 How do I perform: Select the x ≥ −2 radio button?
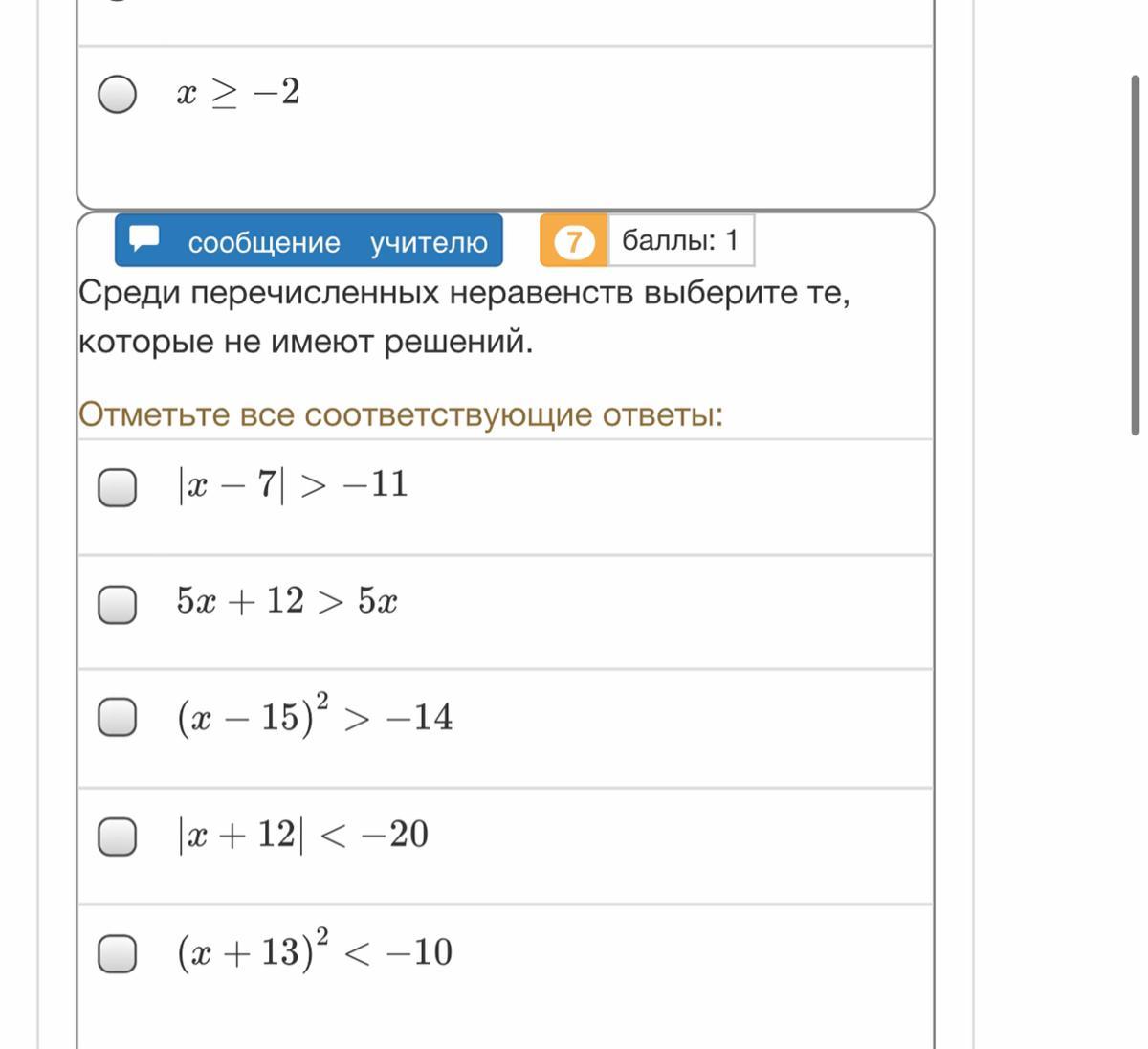coord(118,94)
